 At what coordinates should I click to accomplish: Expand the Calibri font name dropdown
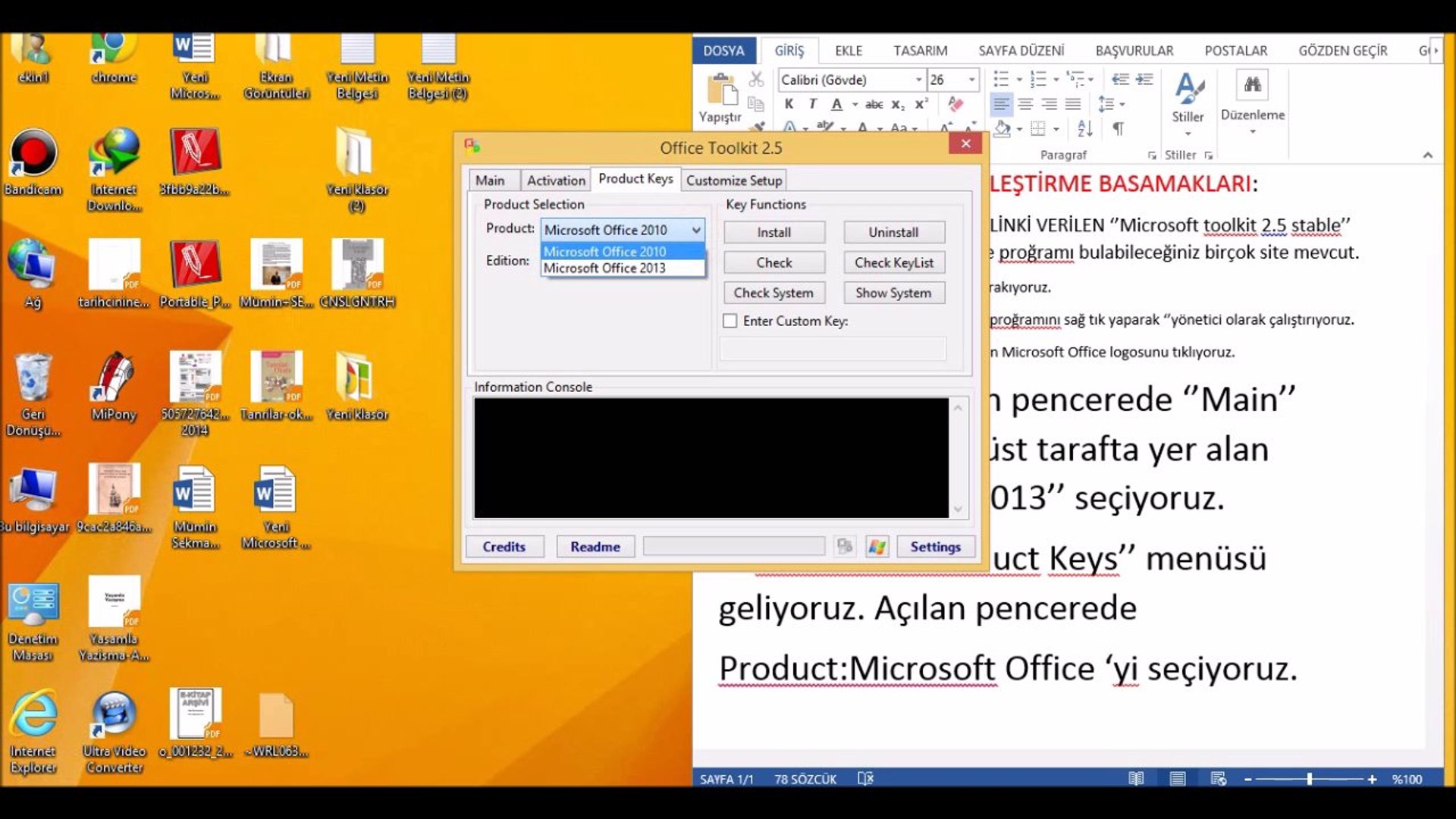pos(918,80)
